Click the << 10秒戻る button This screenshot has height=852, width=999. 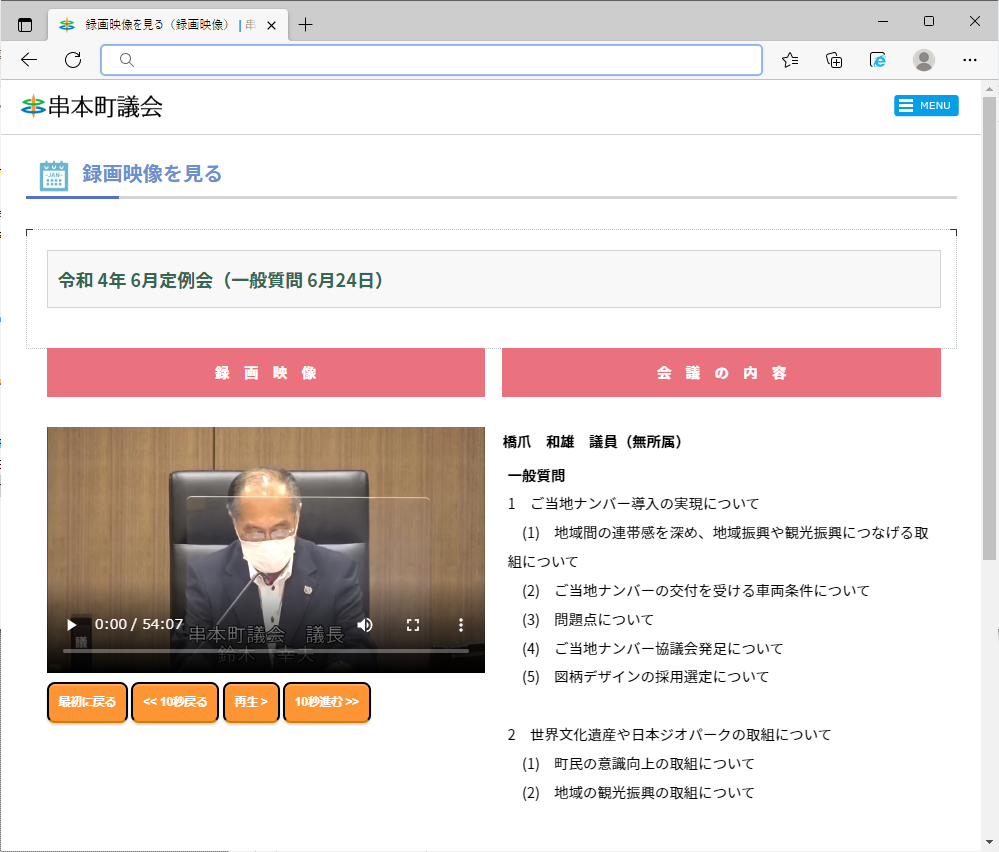175,702
